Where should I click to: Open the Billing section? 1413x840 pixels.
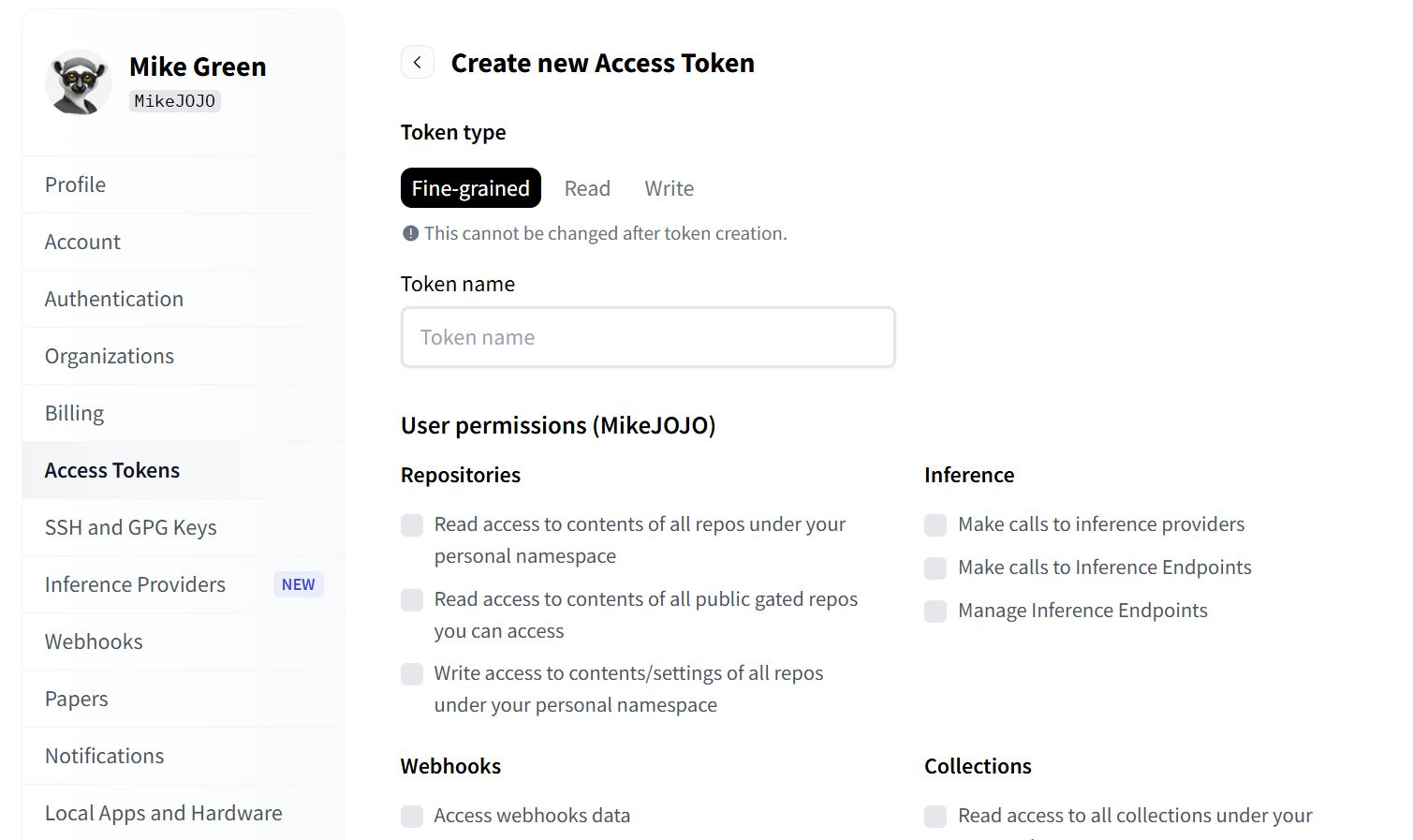pos(75,413)
